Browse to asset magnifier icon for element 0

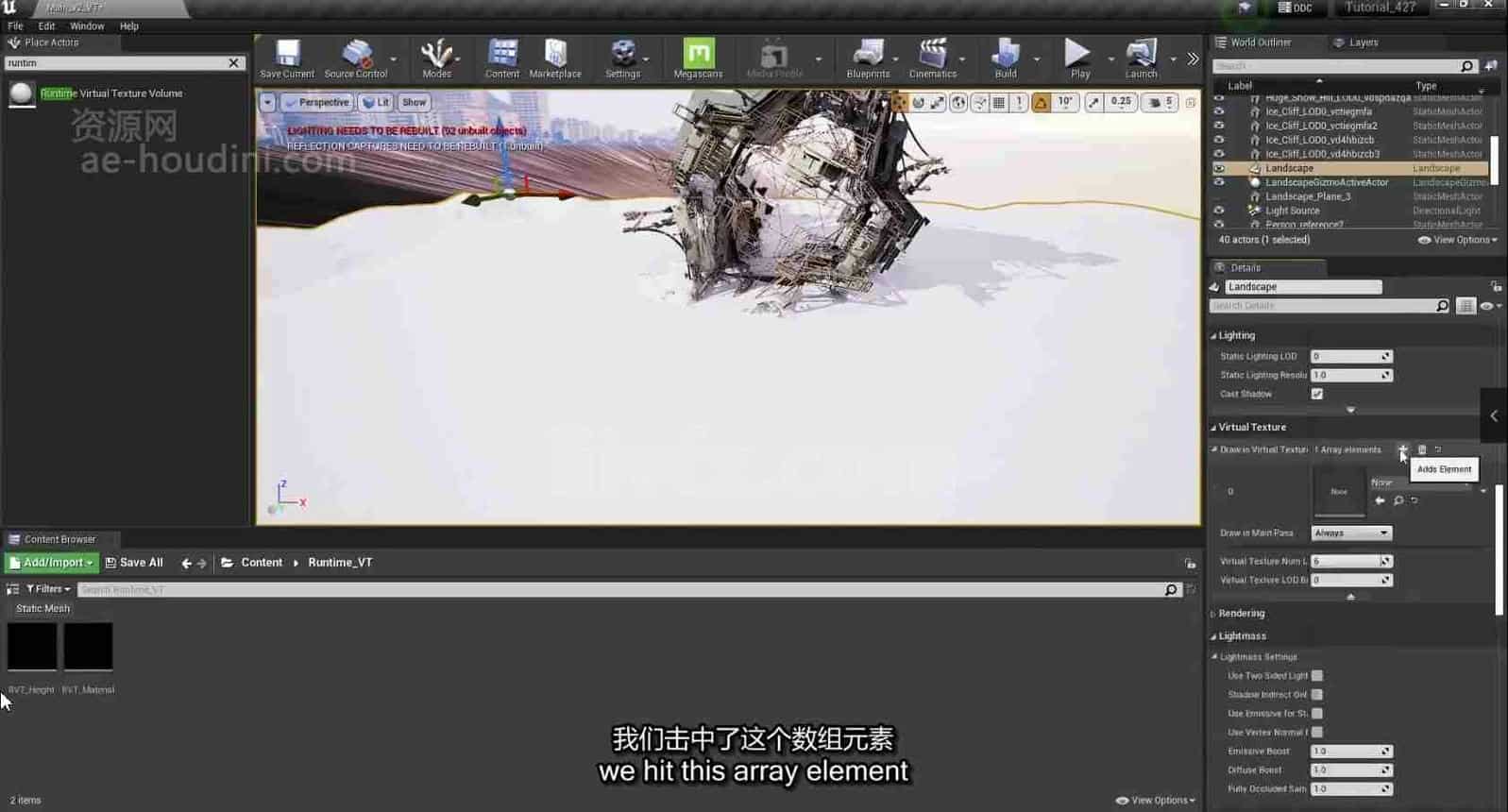(x=1398, y=500)
